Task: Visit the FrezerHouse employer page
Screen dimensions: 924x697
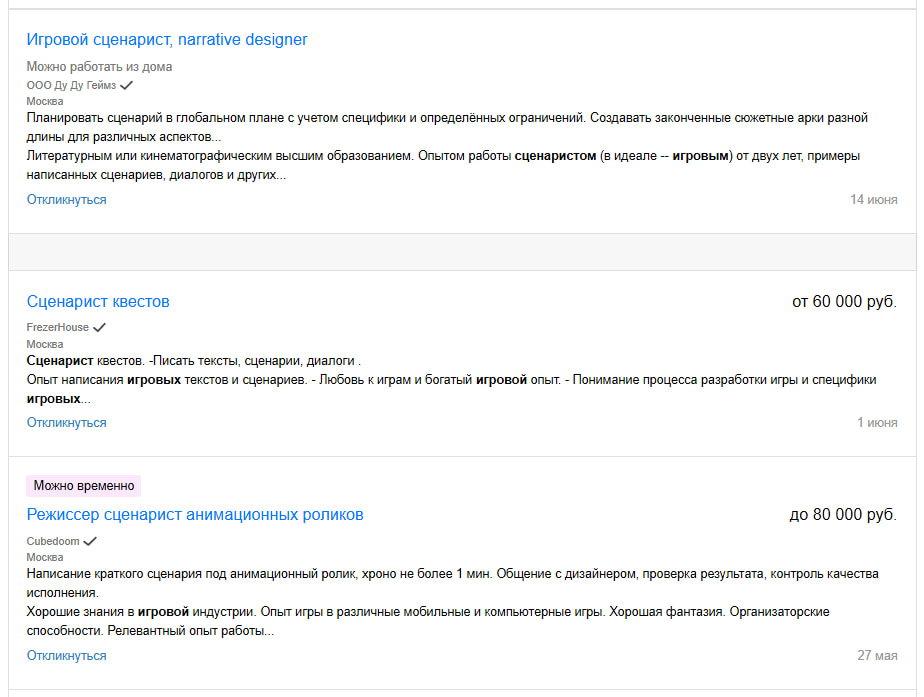Action: click(x=57, y=327)
